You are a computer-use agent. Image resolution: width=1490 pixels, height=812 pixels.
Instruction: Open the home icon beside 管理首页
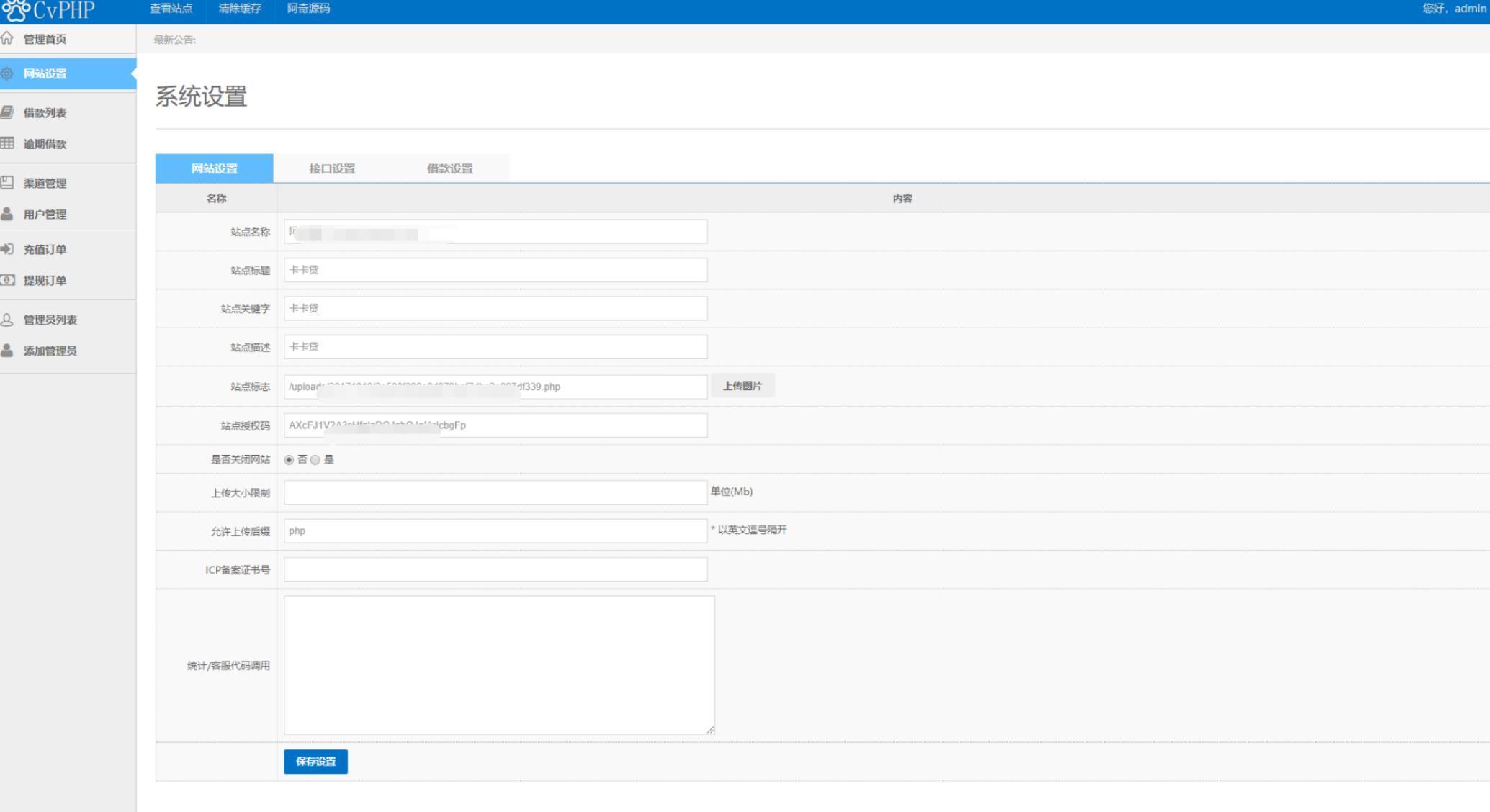[x=6, y=38]
